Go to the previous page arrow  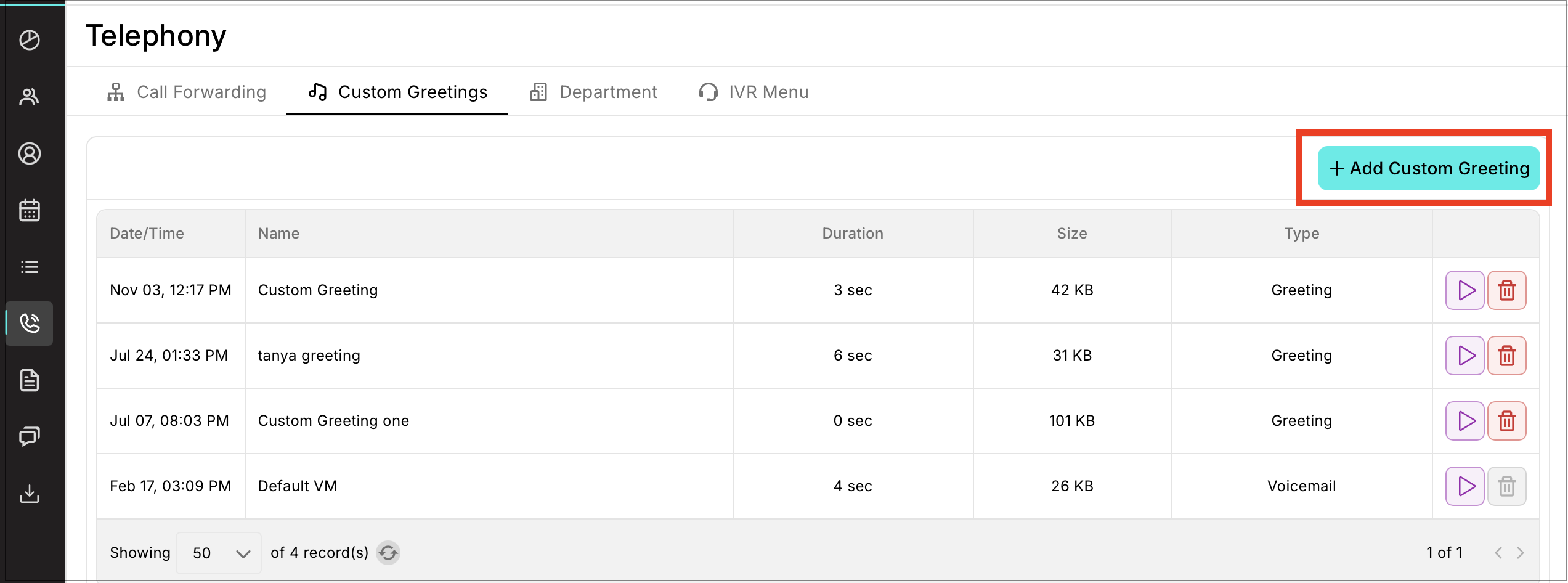click(1498, 553)
